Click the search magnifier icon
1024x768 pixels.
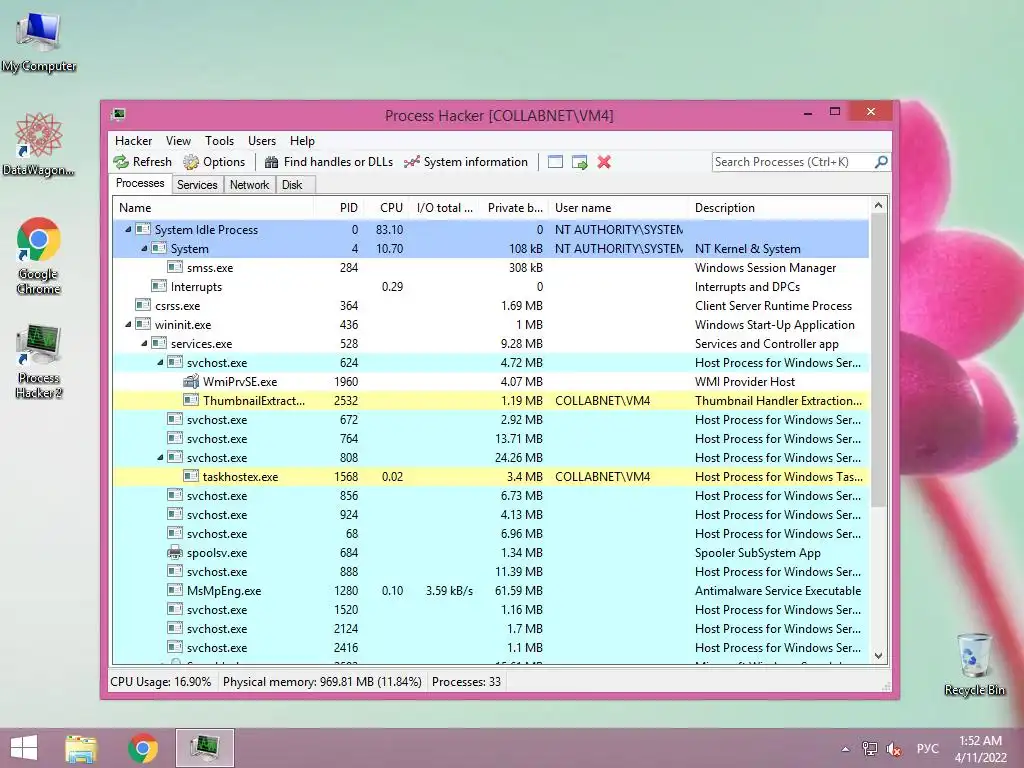coord(881,161)
